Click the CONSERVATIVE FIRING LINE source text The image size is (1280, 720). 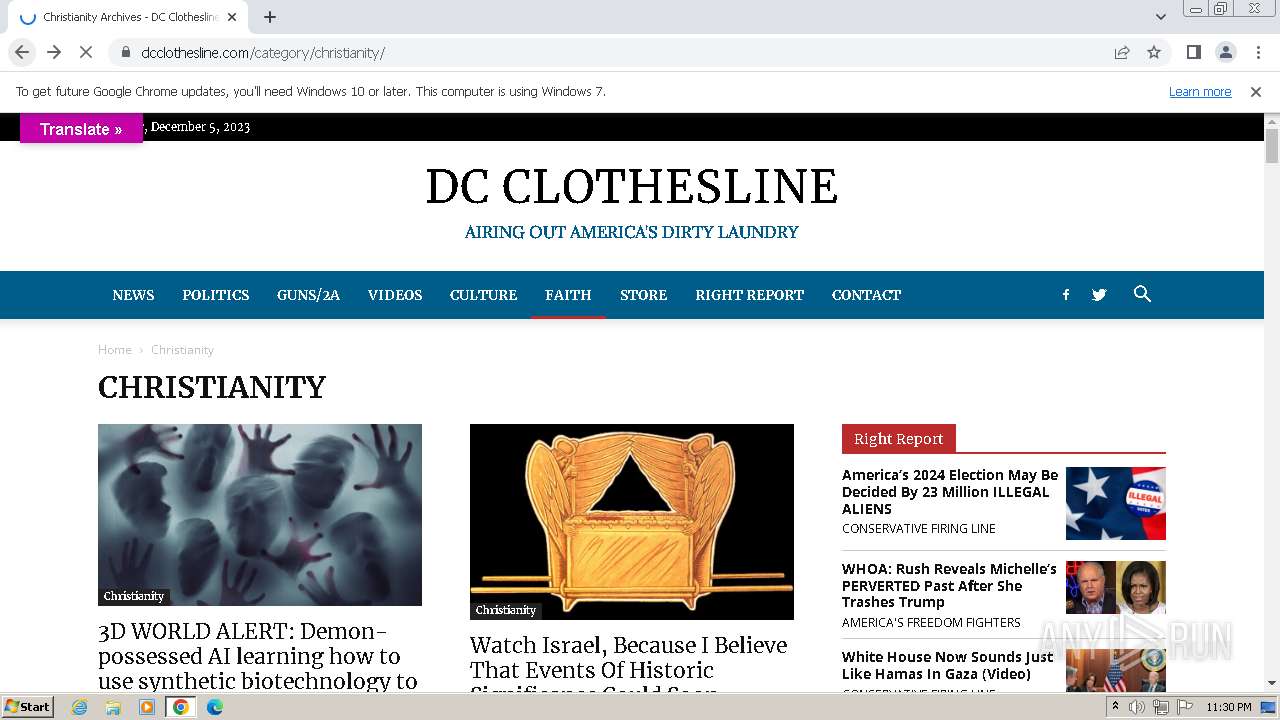coord(919,529)
